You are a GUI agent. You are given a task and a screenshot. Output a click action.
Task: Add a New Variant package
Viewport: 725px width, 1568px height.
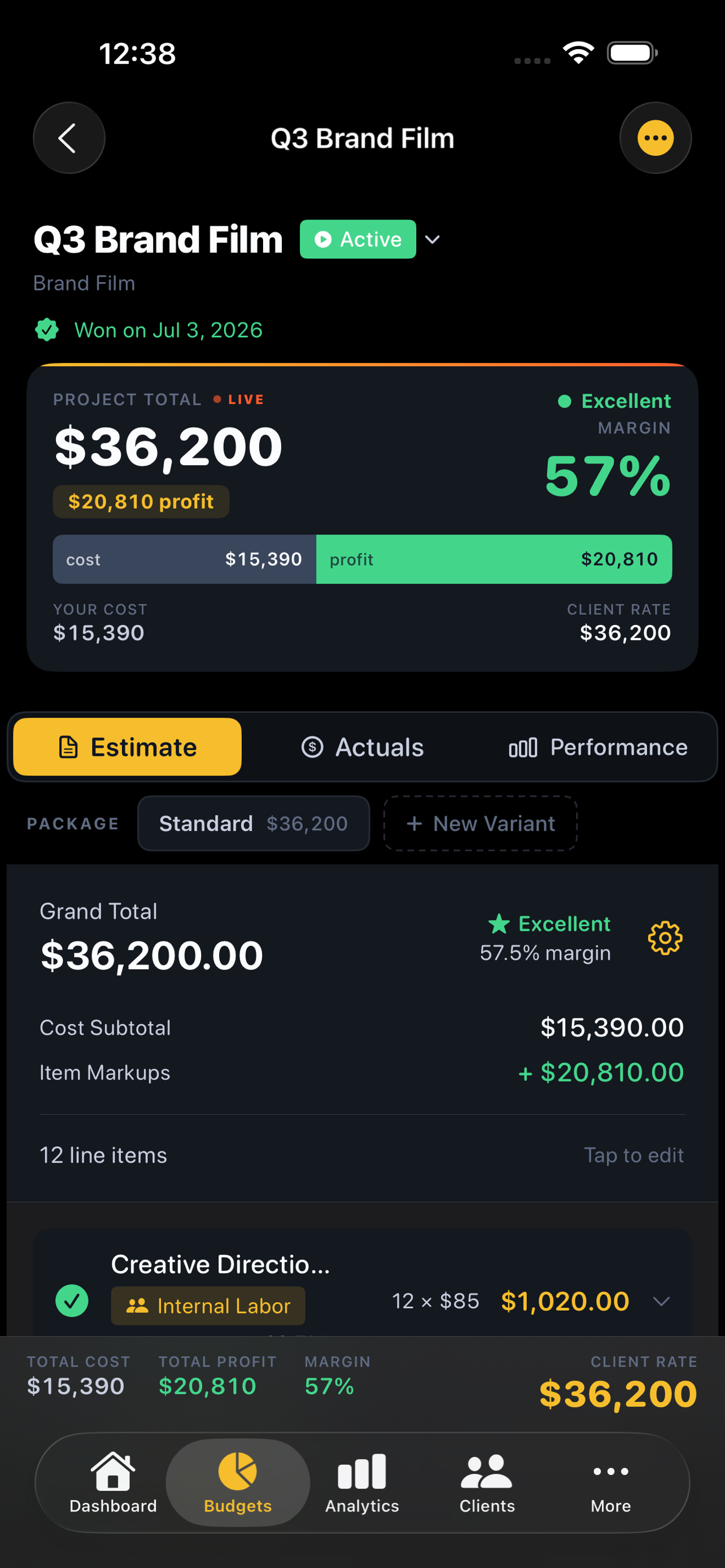pos(481,824)
